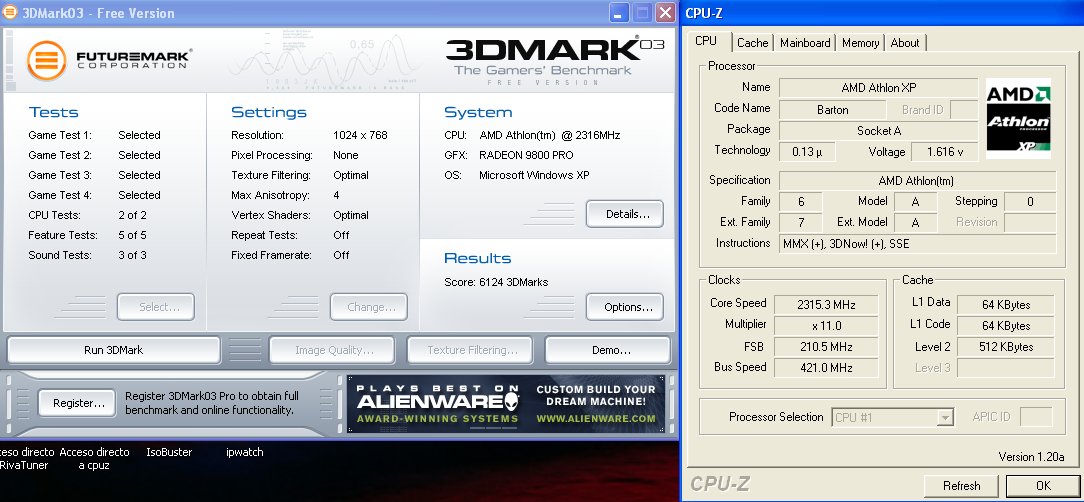Switch to the CPU tab in CPU-Z
This screenshot has width=1084, height=502.
click(706, 41)
